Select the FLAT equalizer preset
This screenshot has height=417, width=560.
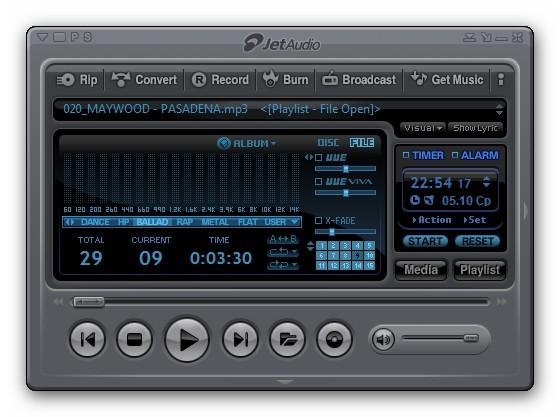pyautogui.click(x=248, y=222)
